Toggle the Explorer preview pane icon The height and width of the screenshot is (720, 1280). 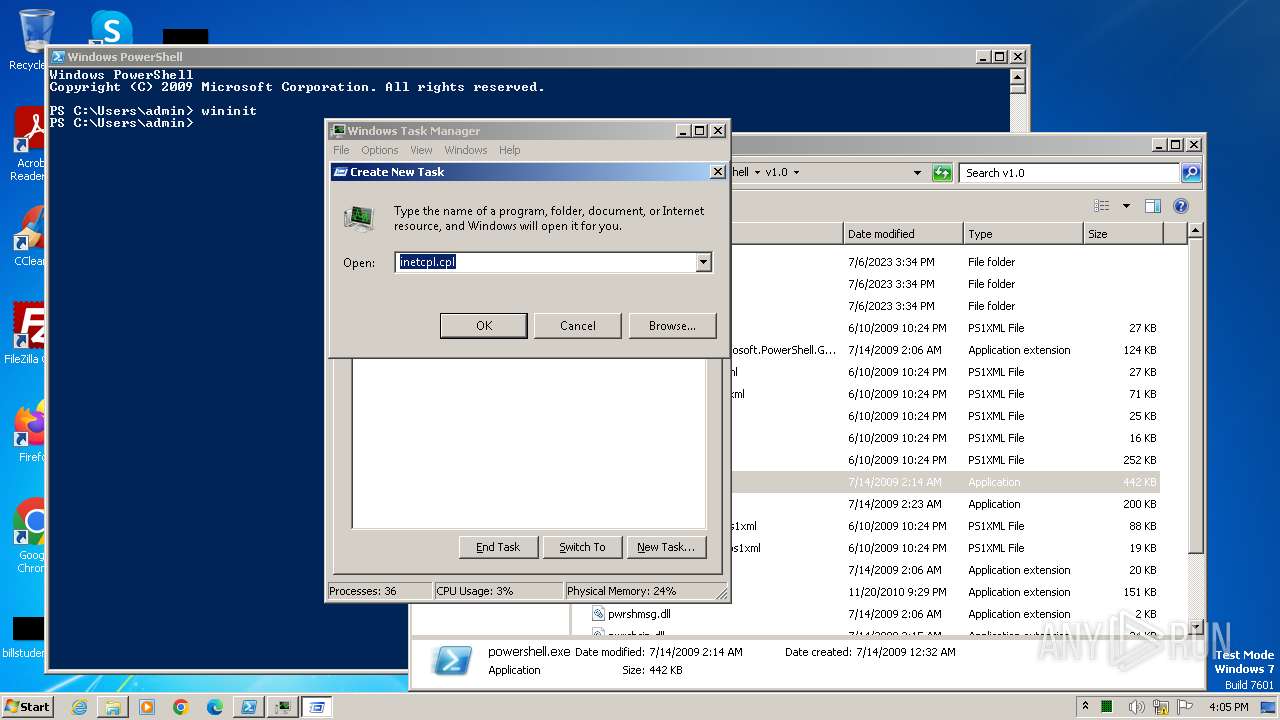coord(1153,206)
